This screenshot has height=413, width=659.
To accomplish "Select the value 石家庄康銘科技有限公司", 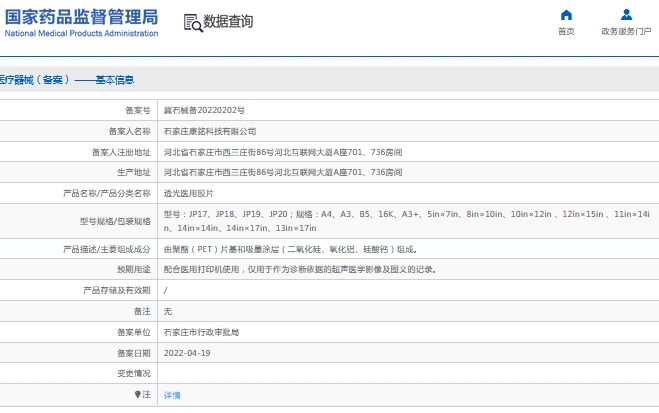I will point(210,132).
